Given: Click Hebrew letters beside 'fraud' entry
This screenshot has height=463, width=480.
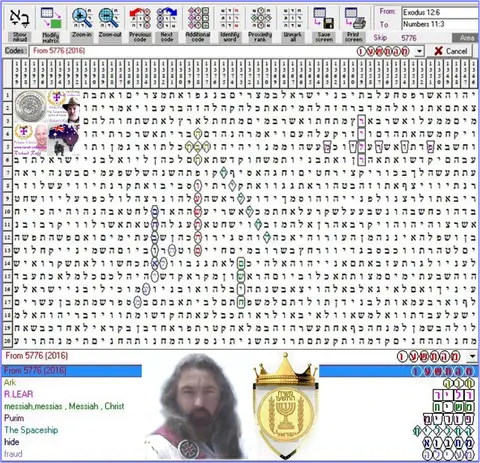Looking at the screenshot, I should point(449,455).
